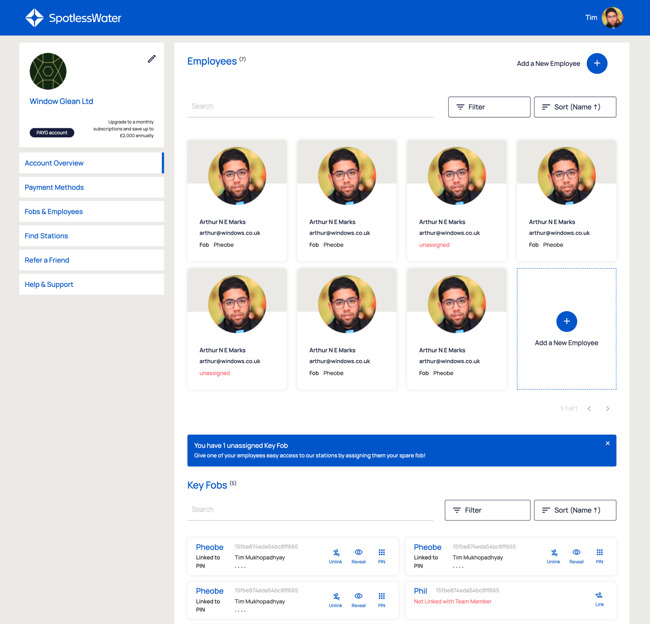Close the unassigned Key Fob banner
This screenshot has height=624, width=650.
click(x=607, y=443)
